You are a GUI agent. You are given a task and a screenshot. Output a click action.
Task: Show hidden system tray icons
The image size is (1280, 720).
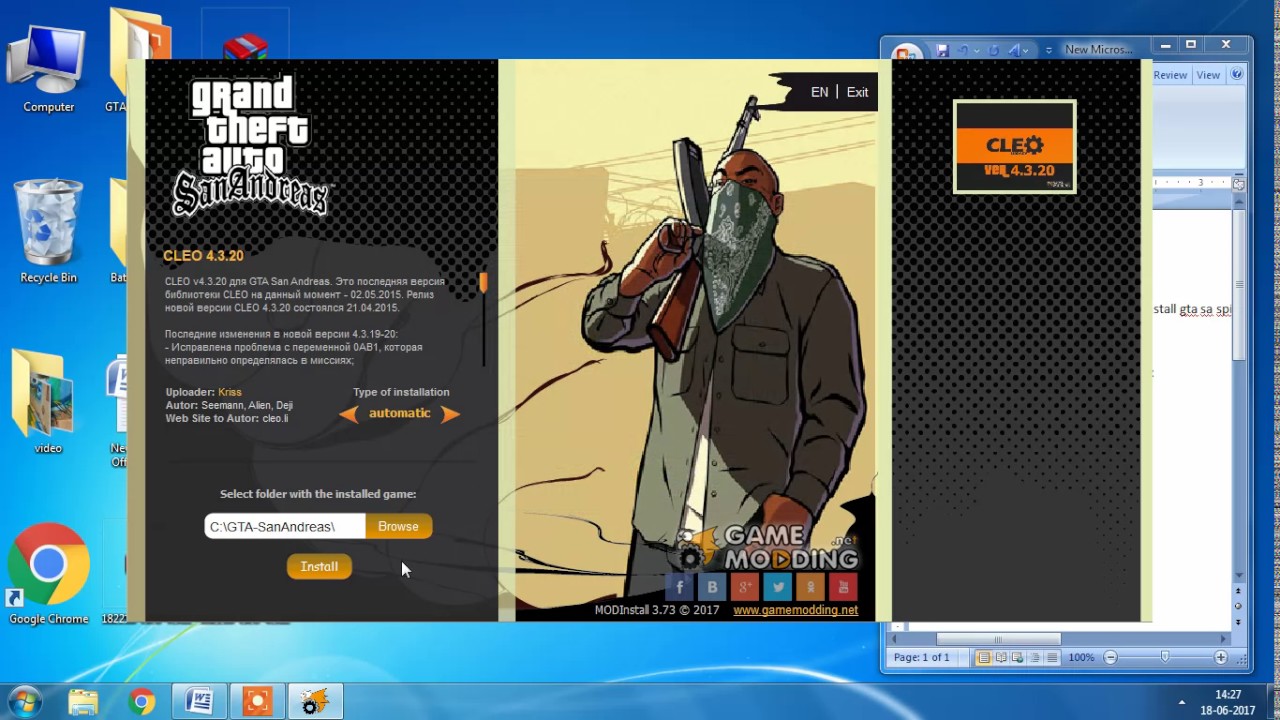pyautogui.click(x=1182, y=702)
